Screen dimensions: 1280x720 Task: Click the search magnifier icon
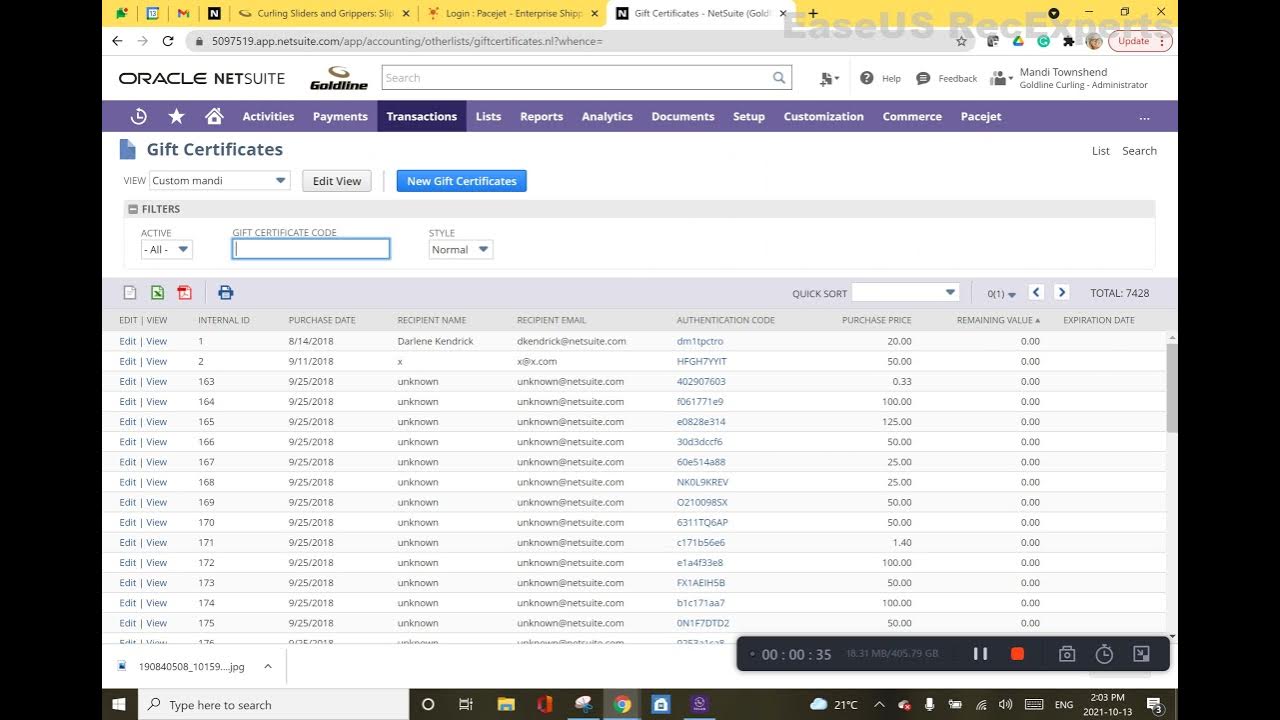click(x=779, y=78)
